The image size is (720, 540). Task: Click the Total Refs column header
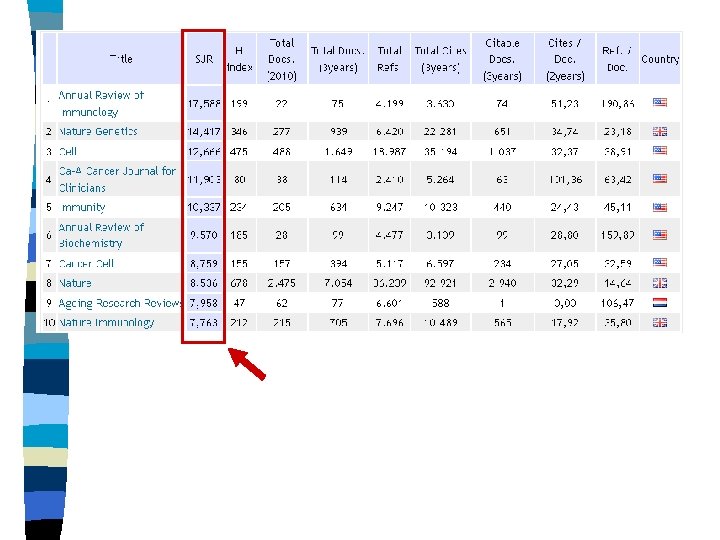click(x=389, y=59)
